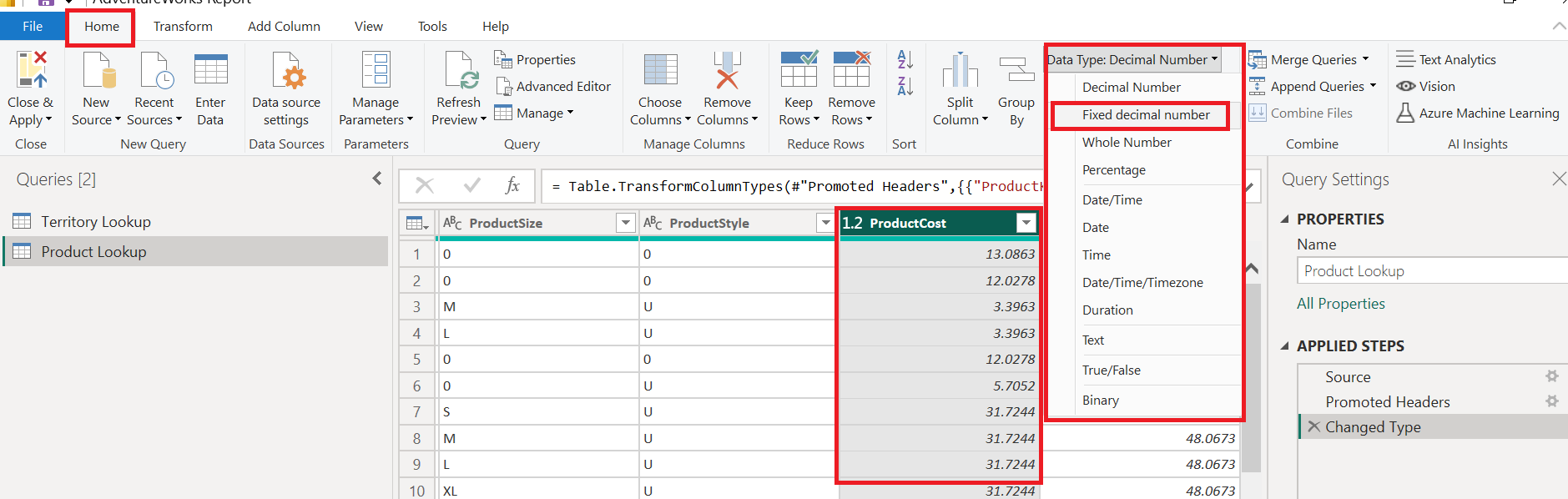The image size is (1568, 499).
Task: Select the Territory Lookup query
Action: point(96,222)
